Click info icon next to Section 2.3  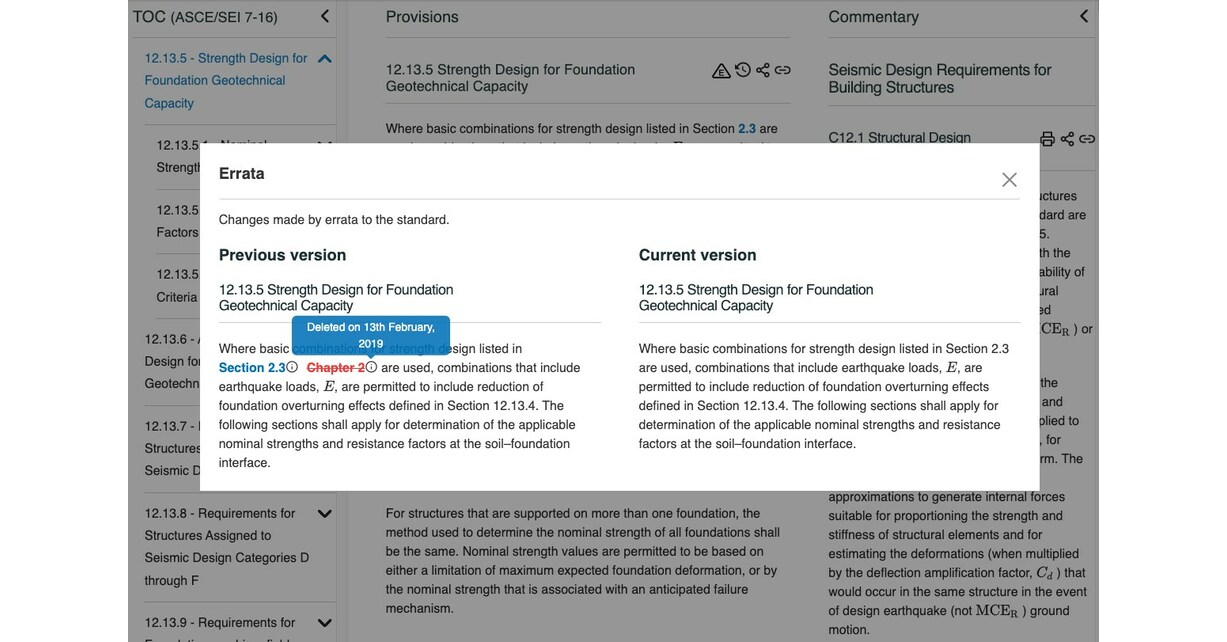(x=292, y=368)
